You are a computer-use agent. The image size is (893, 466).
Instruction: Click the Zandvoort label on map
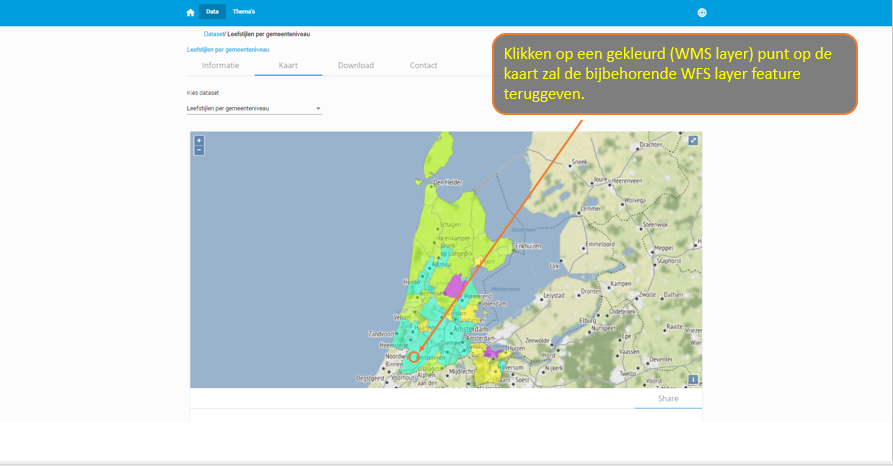pyautogui.click(x=381, y=334)
